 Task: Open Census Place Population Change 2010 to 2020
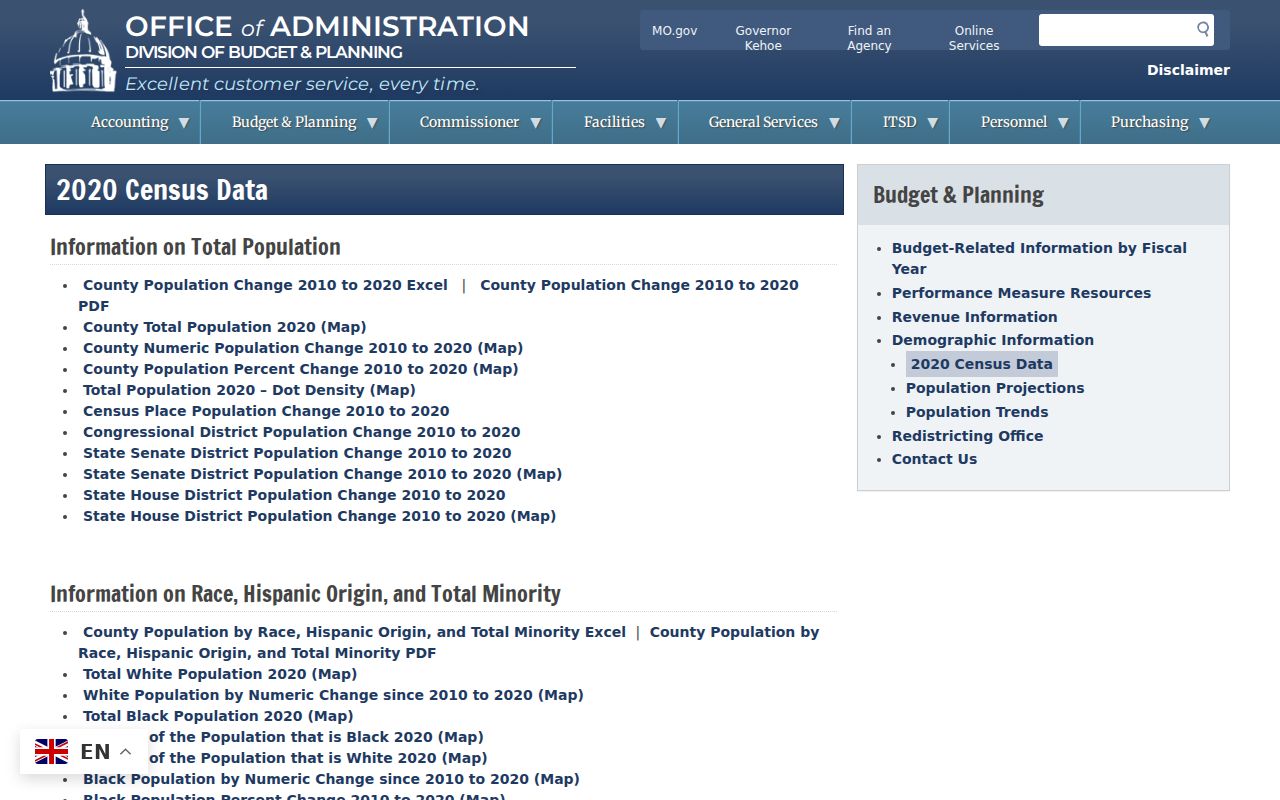pos(266,411)
